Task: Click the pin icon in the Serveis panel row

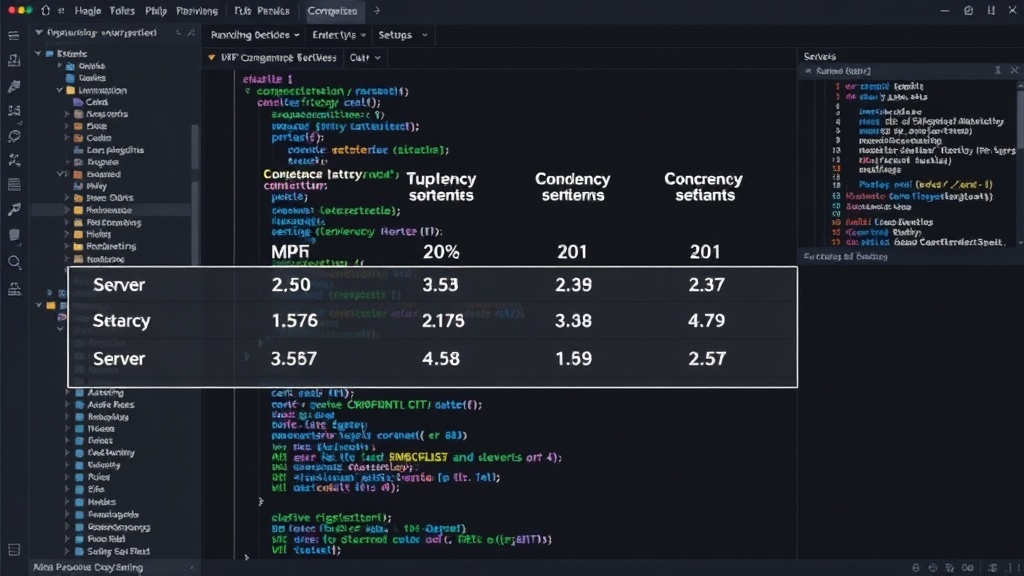Action: [997, 70]
